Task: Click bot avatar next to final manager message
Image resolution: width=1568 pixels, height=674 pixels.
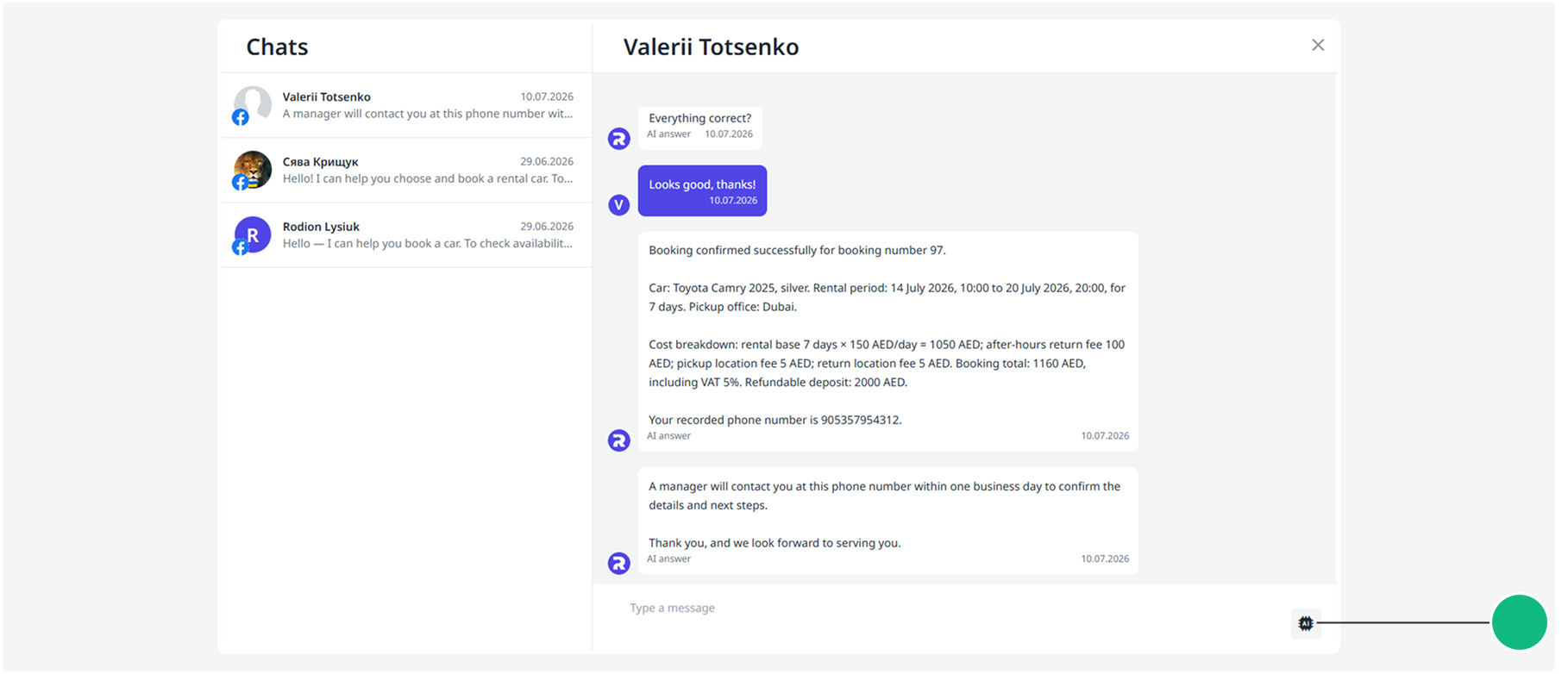Action: tap(618, 563)
